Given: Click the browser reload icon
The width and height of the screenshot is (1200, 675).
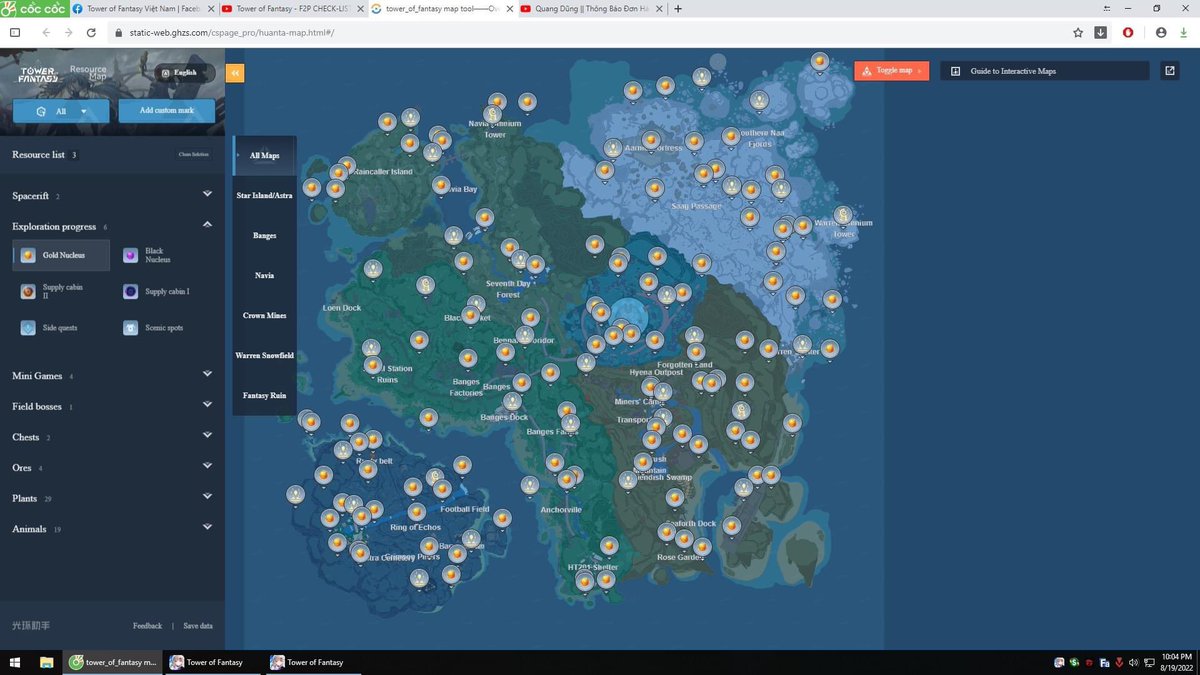Looking at the screenshot, I should (x=92, y=32).
